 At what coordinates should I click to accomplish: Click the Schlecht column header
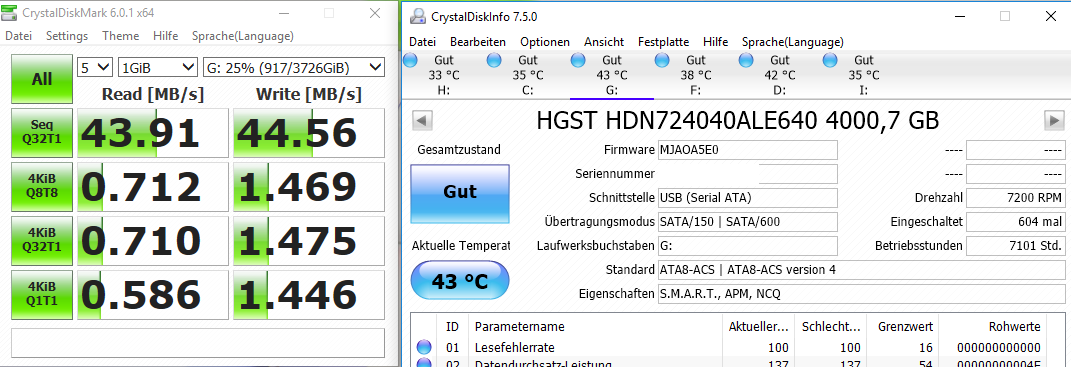click(831, 327)
